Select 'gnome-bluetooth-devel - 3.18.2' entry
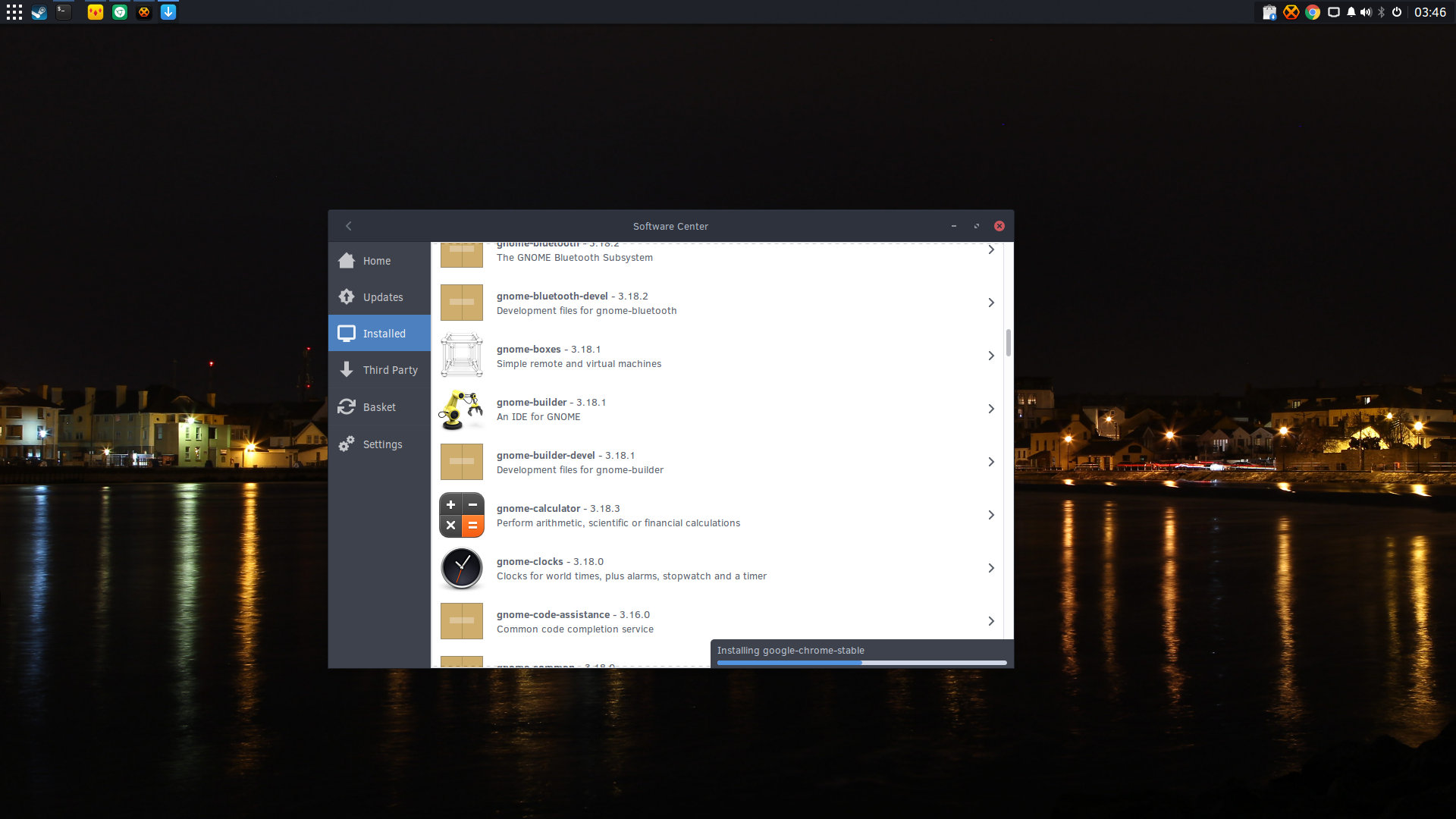This screenshot has width=1456, height=819. click(x=573, y=297)
